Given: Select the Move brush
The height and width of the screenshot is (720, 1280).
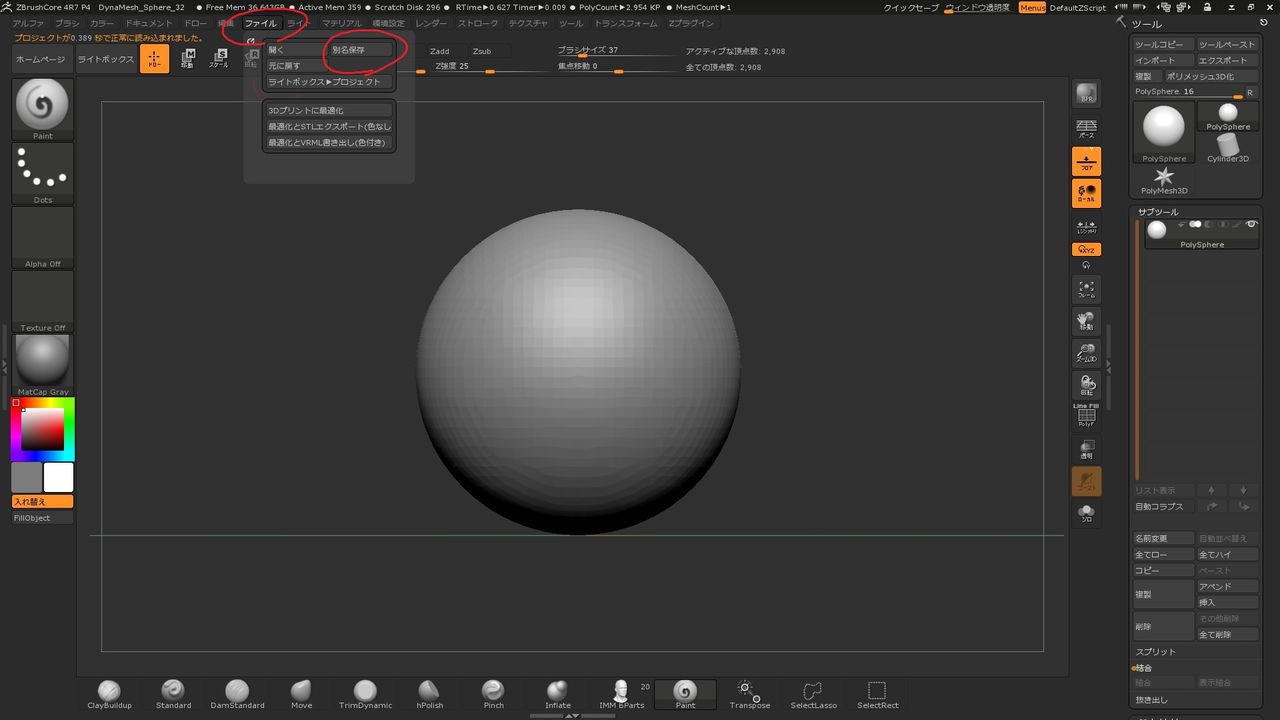Looking at the screenshot, I should [301, 695].
